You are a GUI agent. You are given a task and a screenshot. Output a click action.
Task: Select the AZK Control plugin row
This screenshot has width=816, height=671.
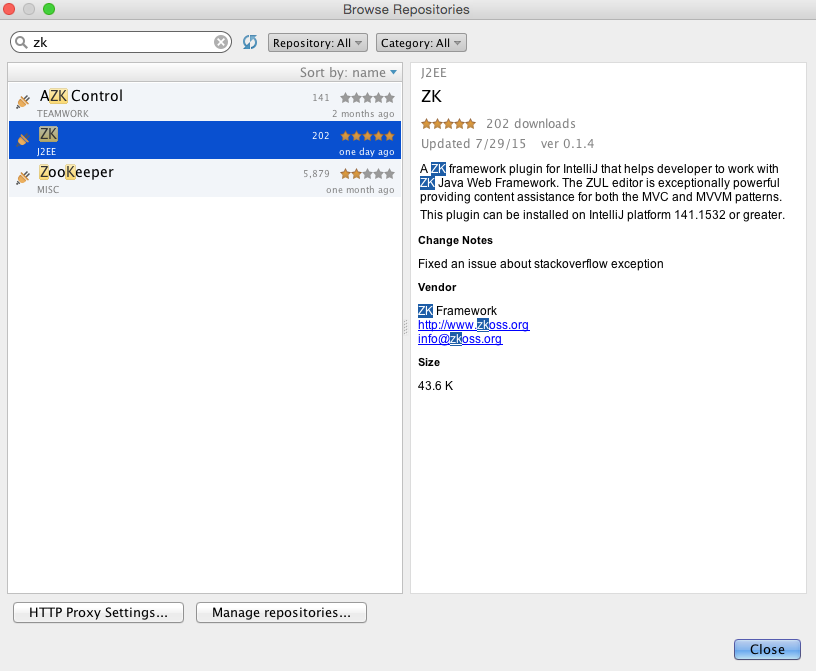point(205,102)
